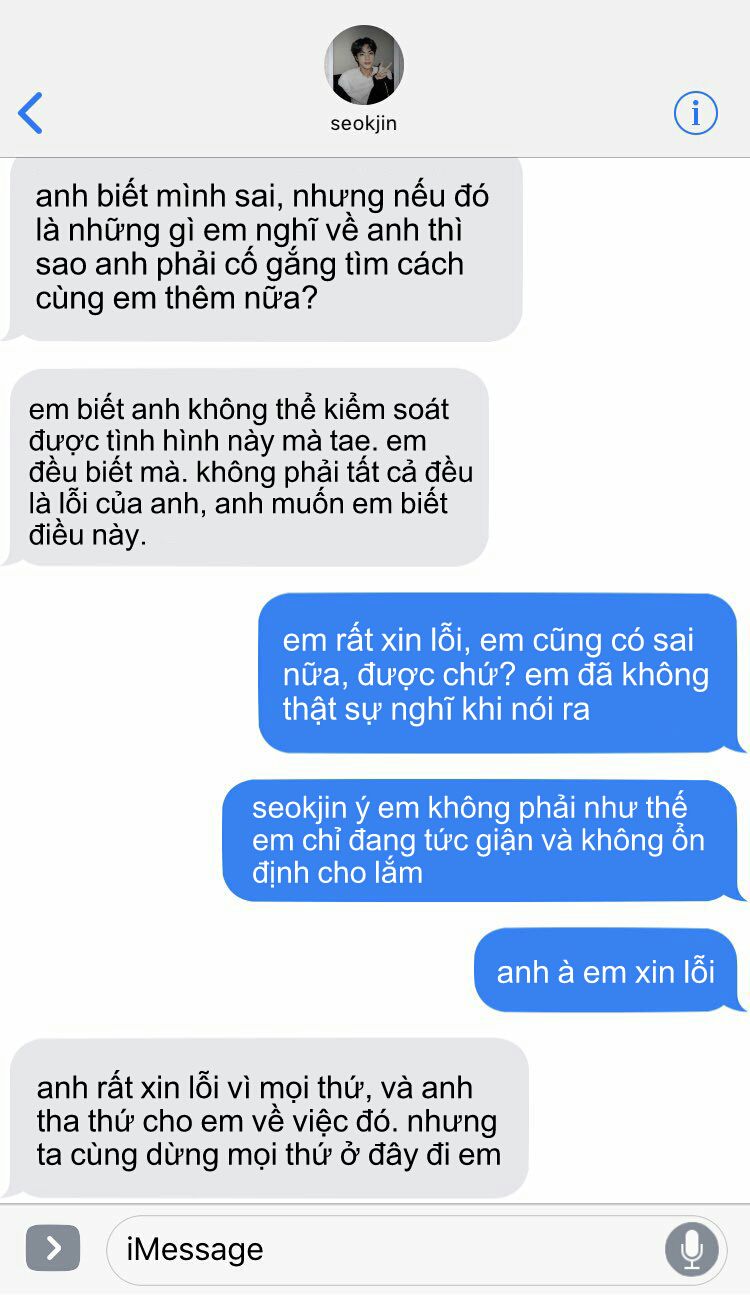Open the conversation info icon

696,112
